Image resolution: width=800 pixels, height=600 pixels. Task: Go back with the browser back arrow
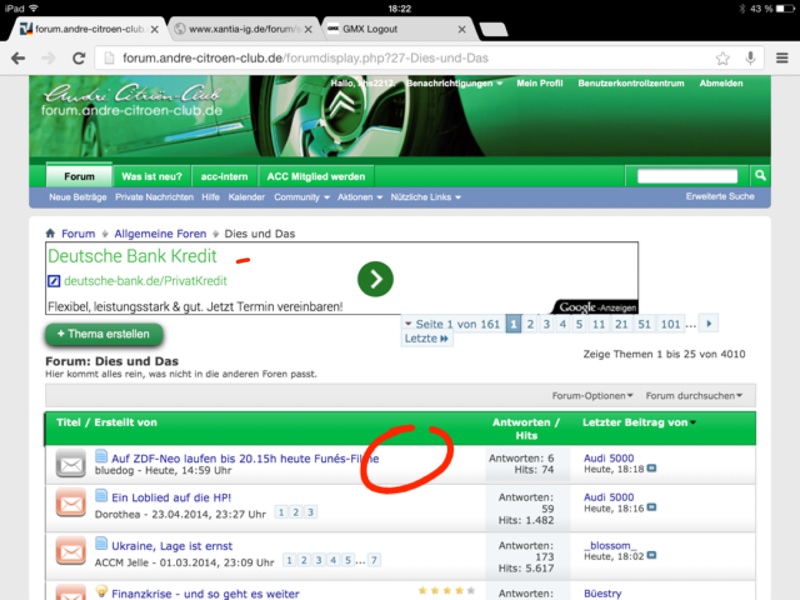tap(18, 58)
